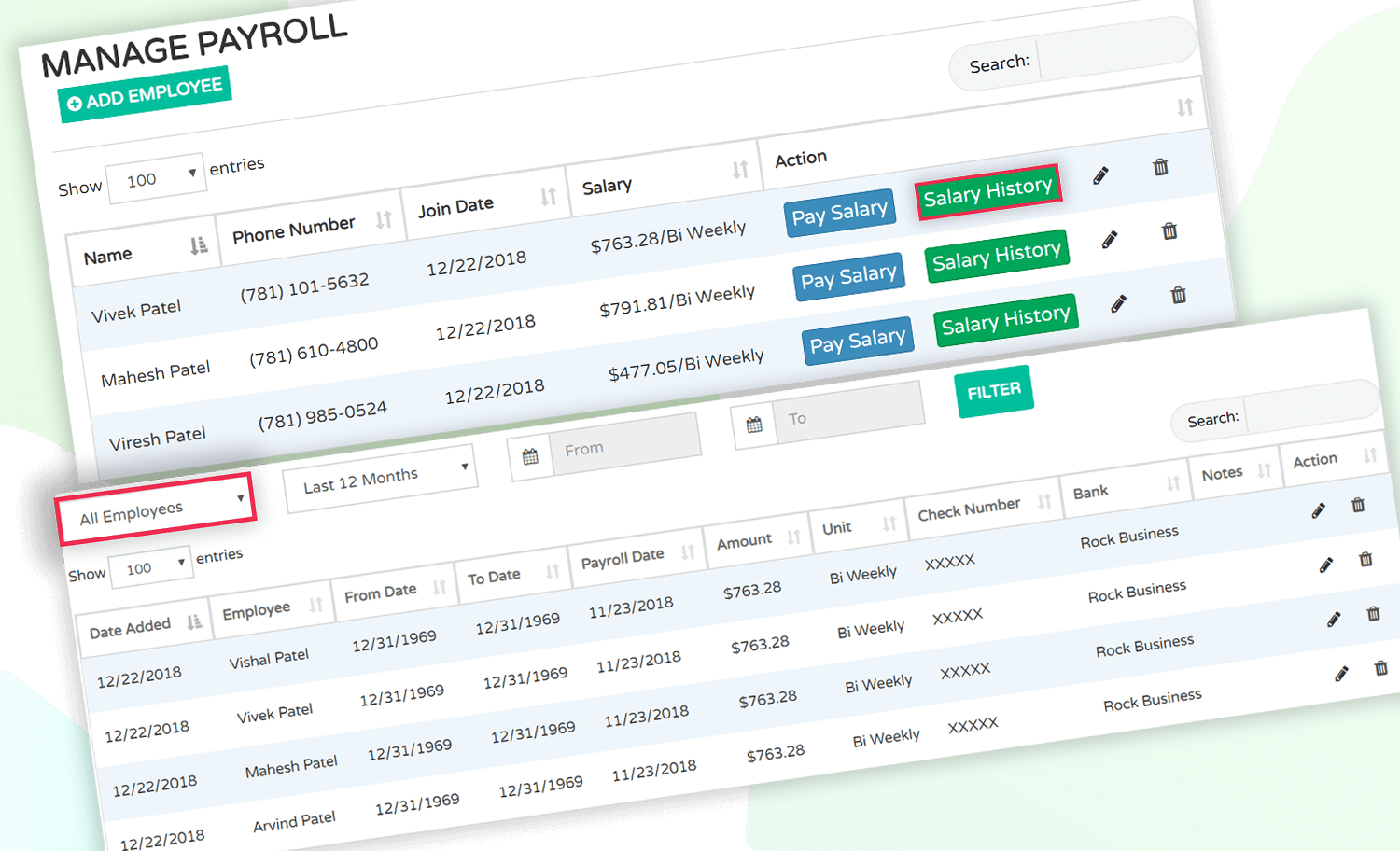
Task: Click salary value $791.81/Bi Weekly
Action: [x=677, y=301]
